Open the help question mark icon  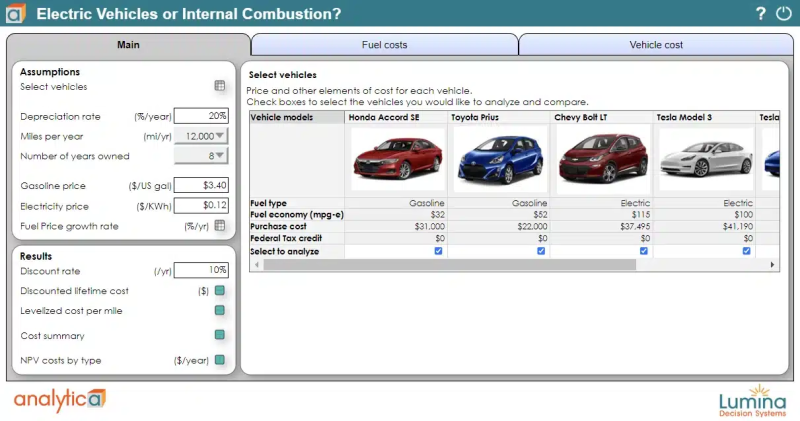[x=761, y=13]
